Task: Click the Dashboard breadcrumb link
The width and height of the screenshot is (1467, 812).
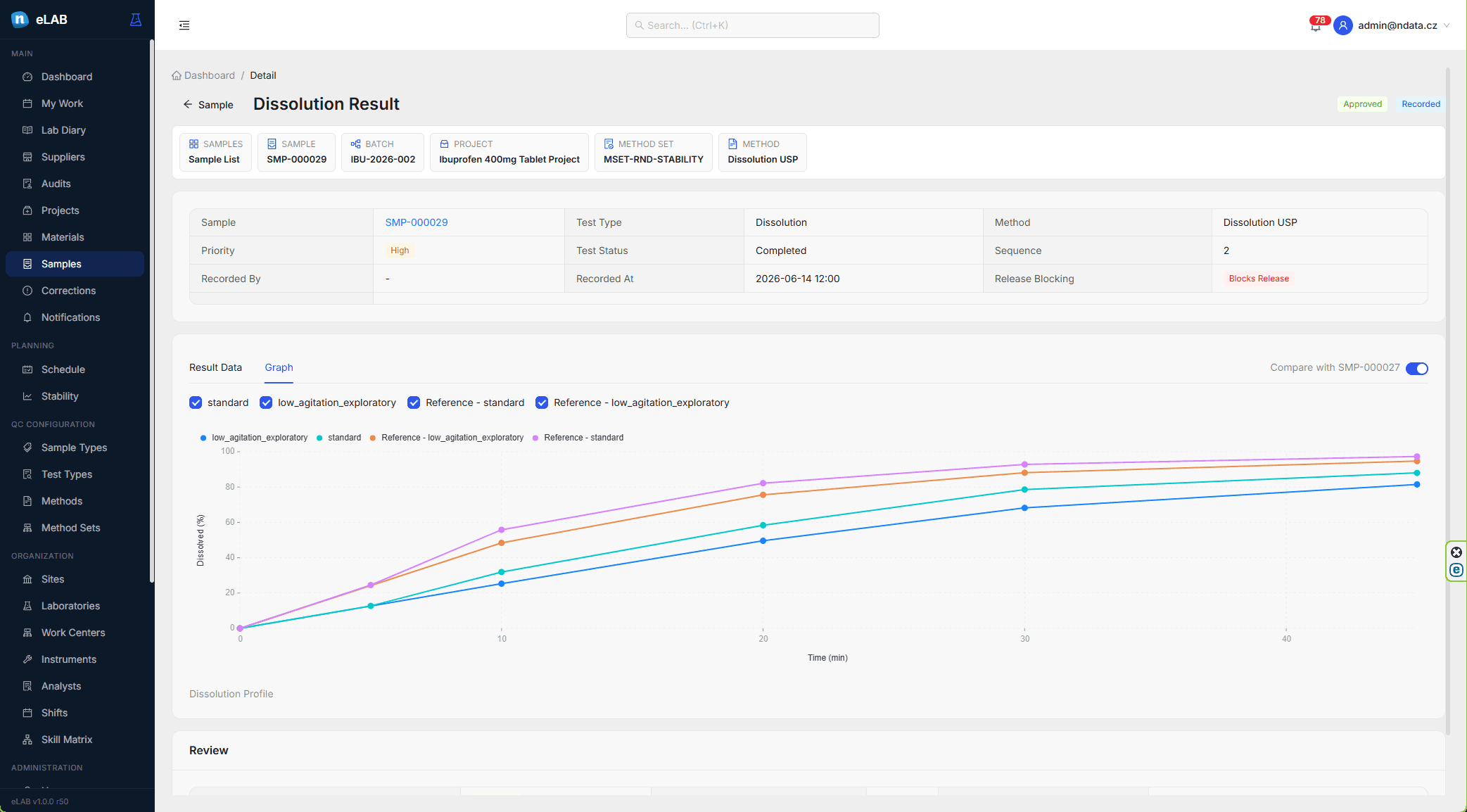Action: coord(203,75)
